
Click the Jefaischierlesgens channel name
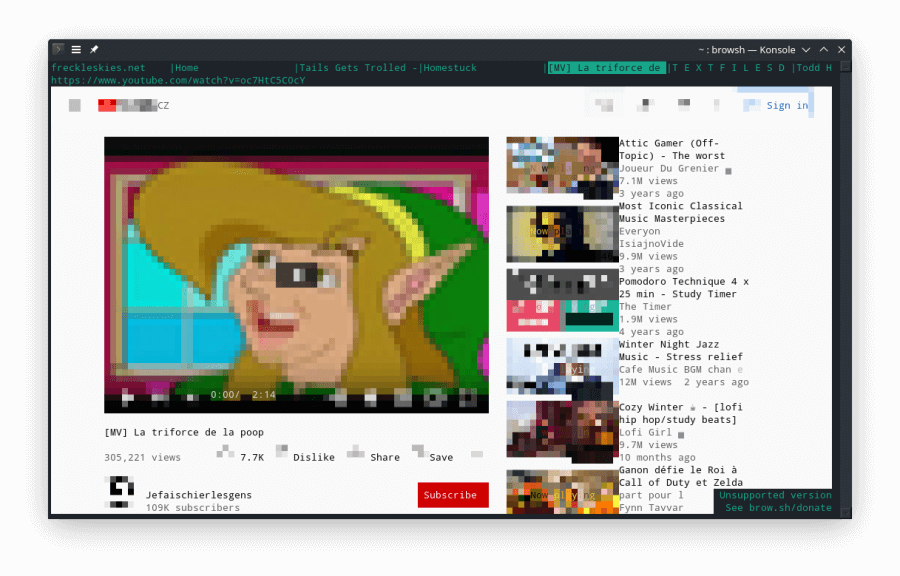pos(199,495)
